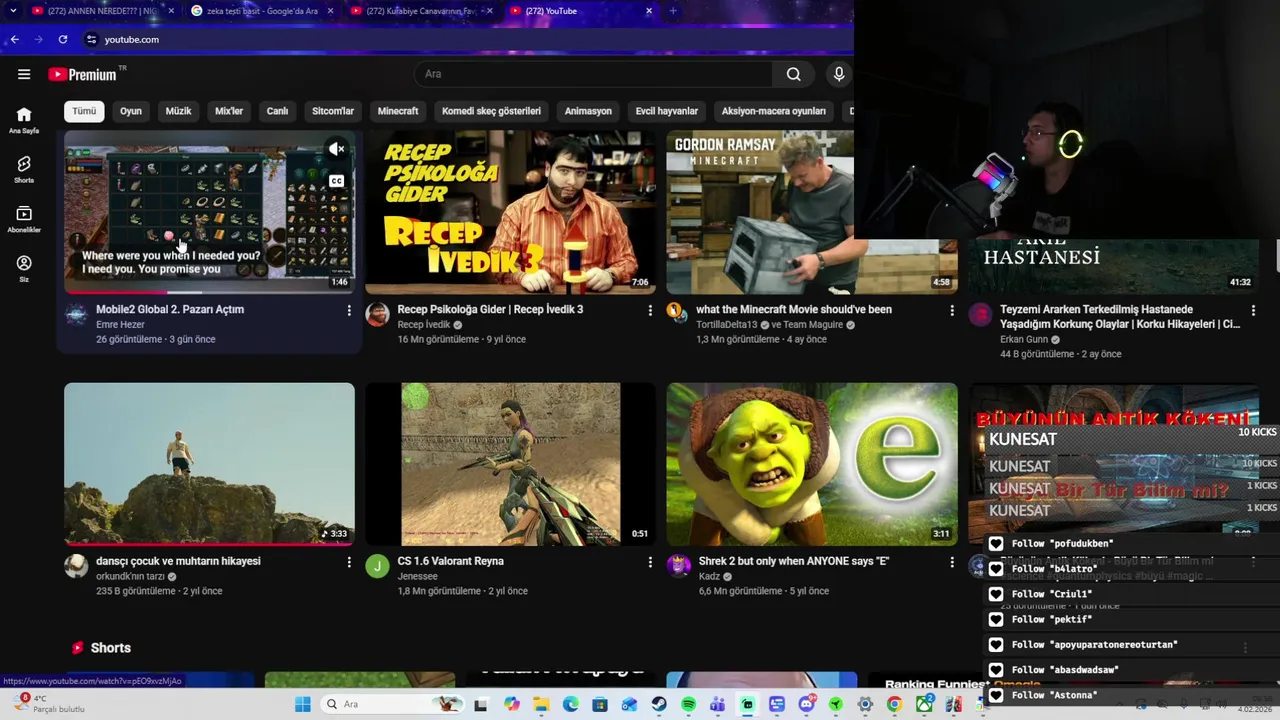1280x720 pixels.
Task: Open orkundk'nın tarzı channel avatar
Action: [76, 567]
